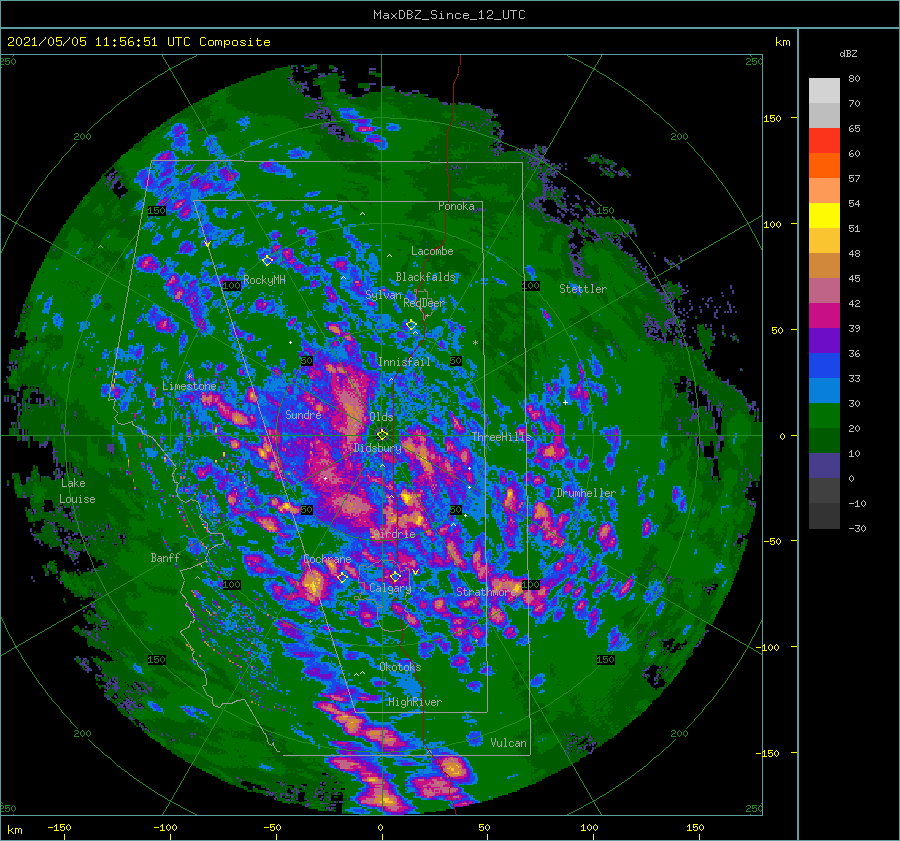
Task: Click the Okotoks label on the map
Action: tap(400, 667)
